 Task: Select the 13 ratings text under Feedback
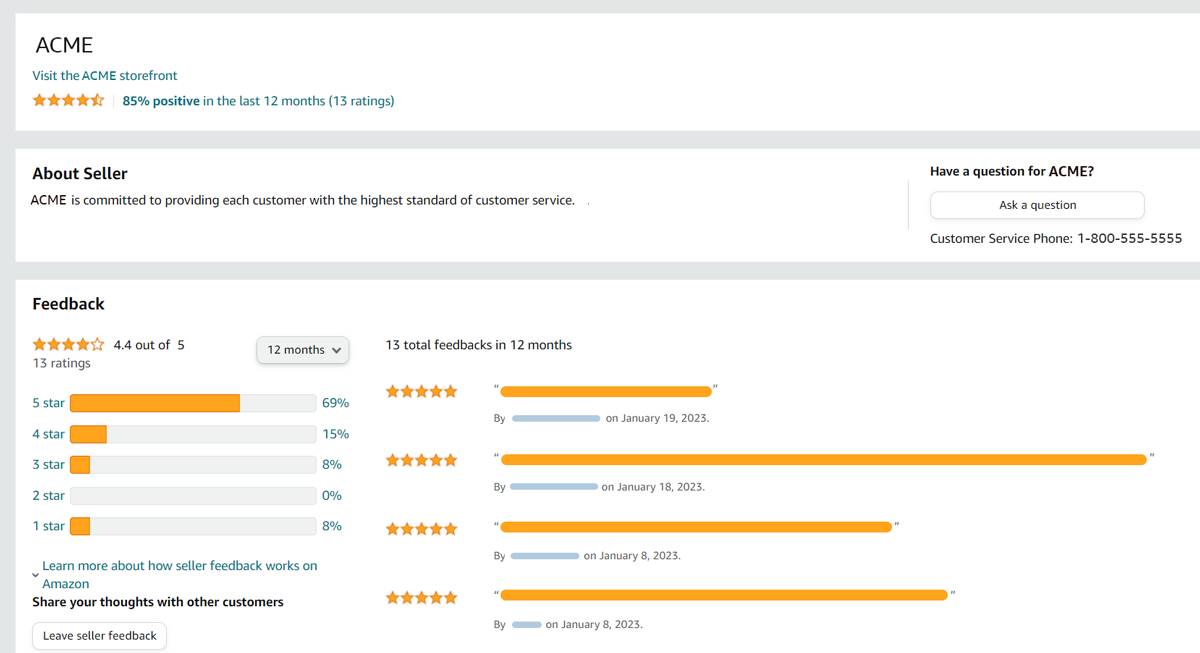click(62, 363)
